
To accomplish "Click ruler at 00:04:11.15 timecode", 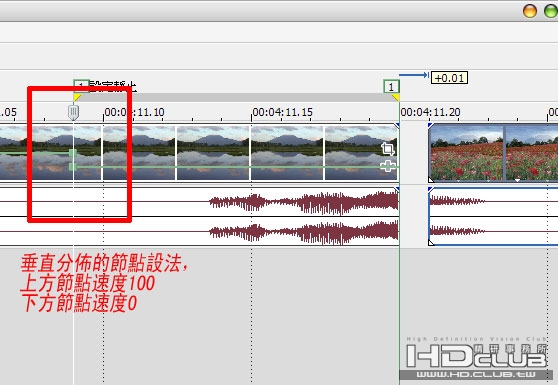I will pyautogui.click(x=282, y=112).
